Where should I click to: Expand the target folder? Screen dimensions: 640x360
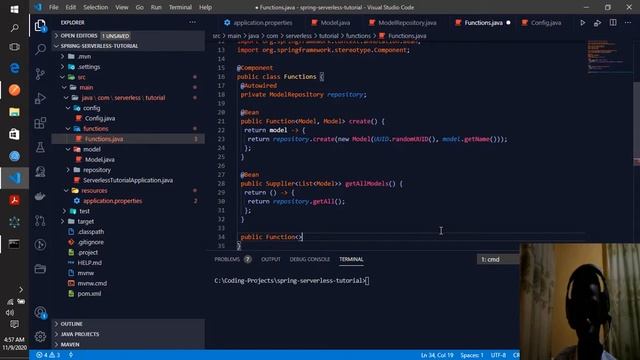coord(85,221)
